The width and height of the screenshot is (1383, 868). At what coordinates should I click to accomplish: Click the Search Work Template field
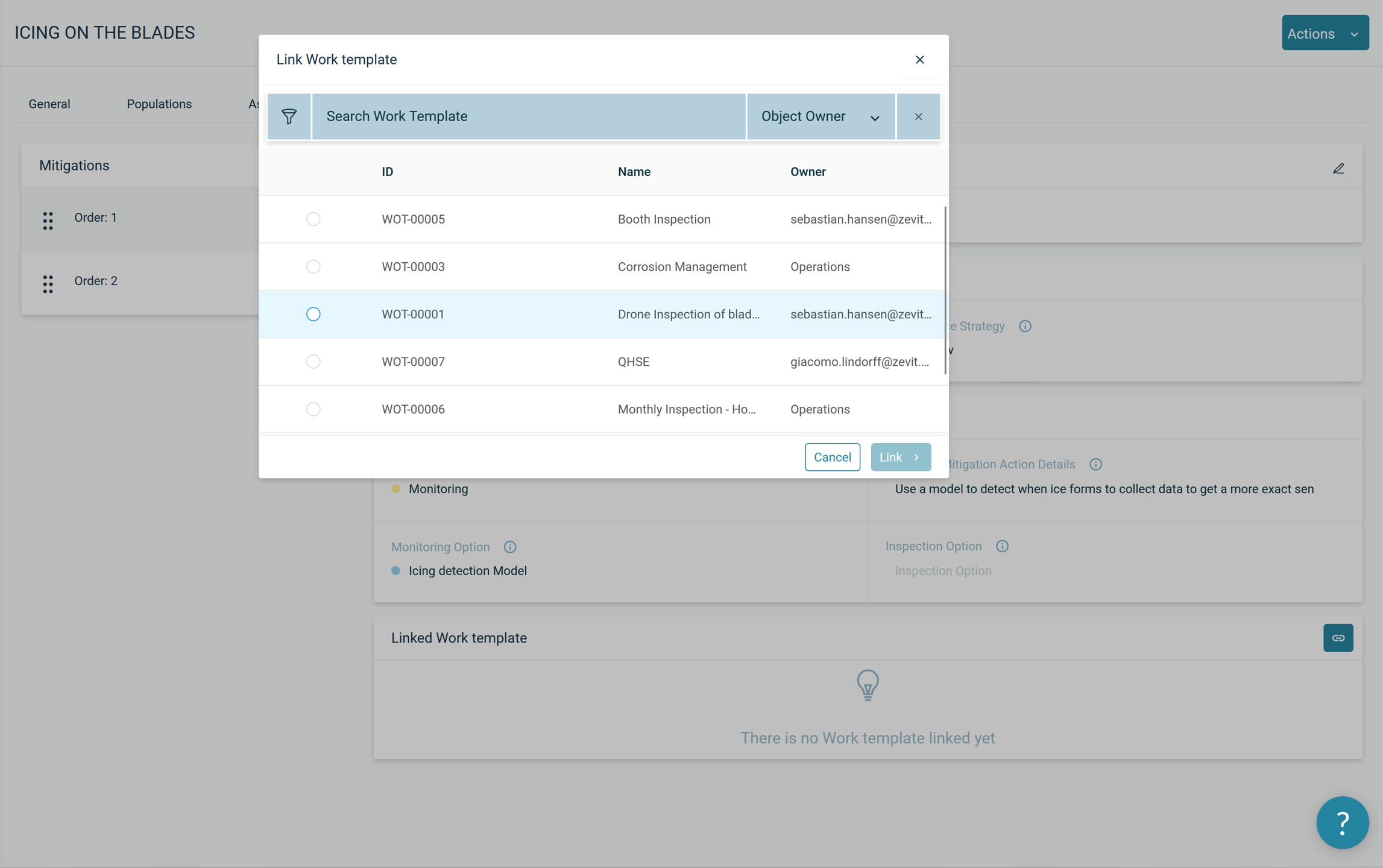coord(528,116)
